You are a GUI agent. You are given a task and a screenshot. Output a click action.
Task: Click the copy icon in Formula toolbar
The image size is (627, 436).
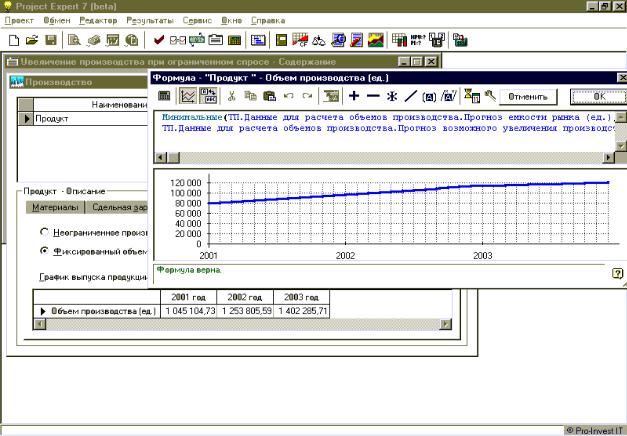pos(250,96)
